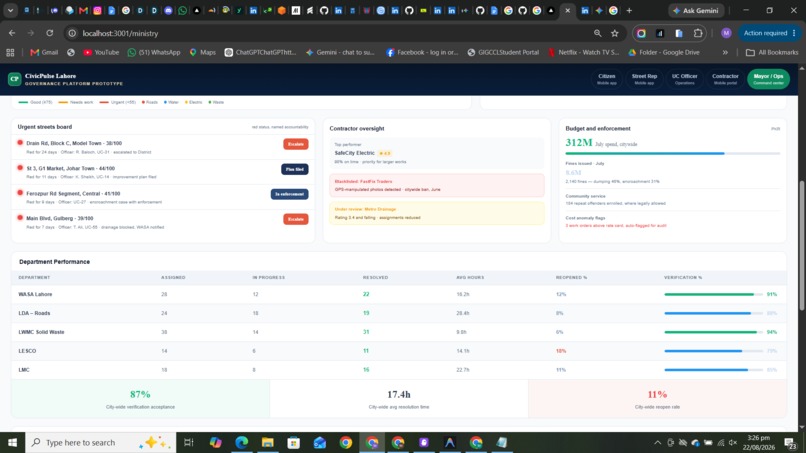Select the 'LESCO' department row

click(x=398, y=351)
